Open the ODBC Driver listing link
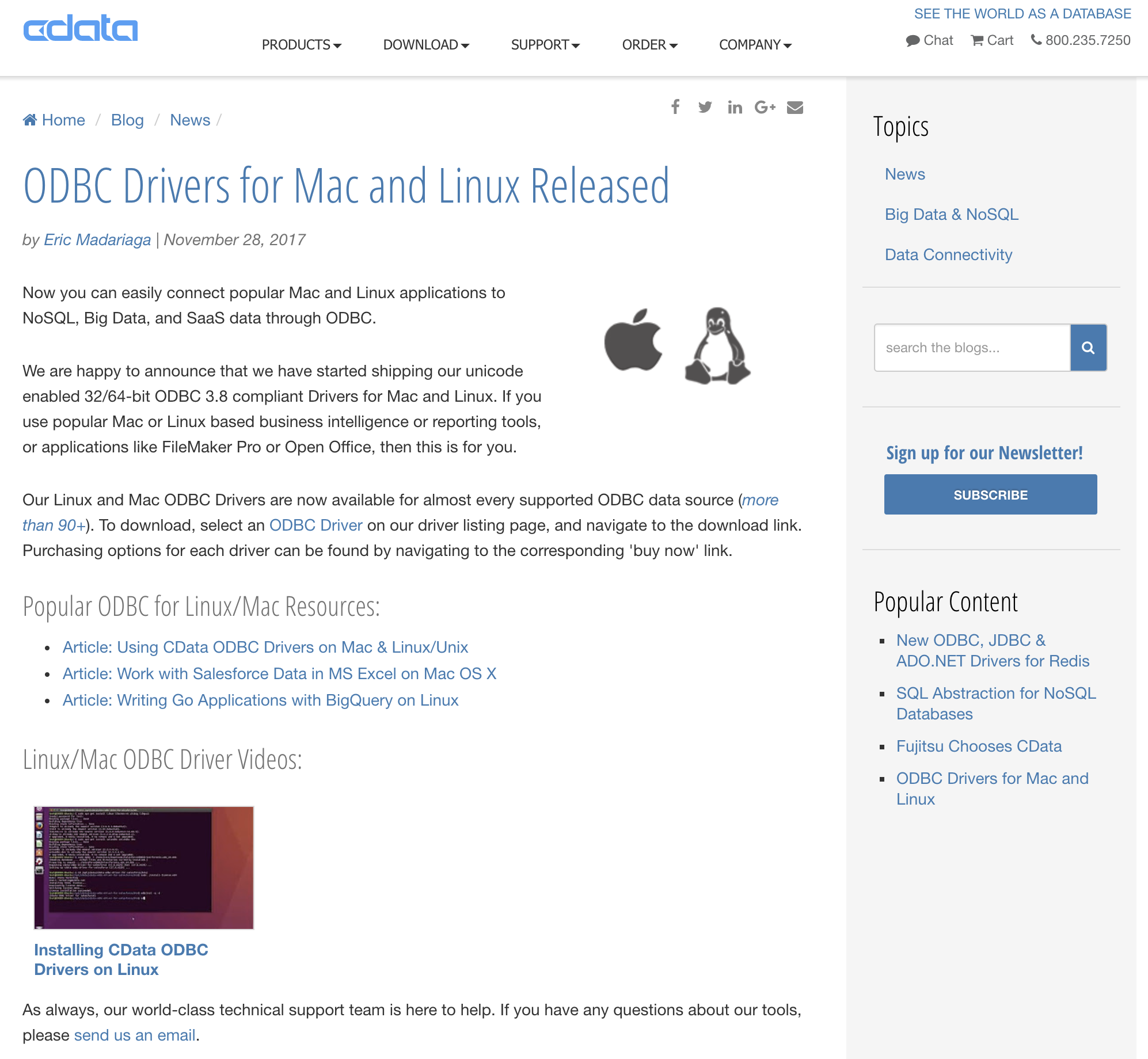This screenshot has width=1148, height=1059. coord(315,525)
